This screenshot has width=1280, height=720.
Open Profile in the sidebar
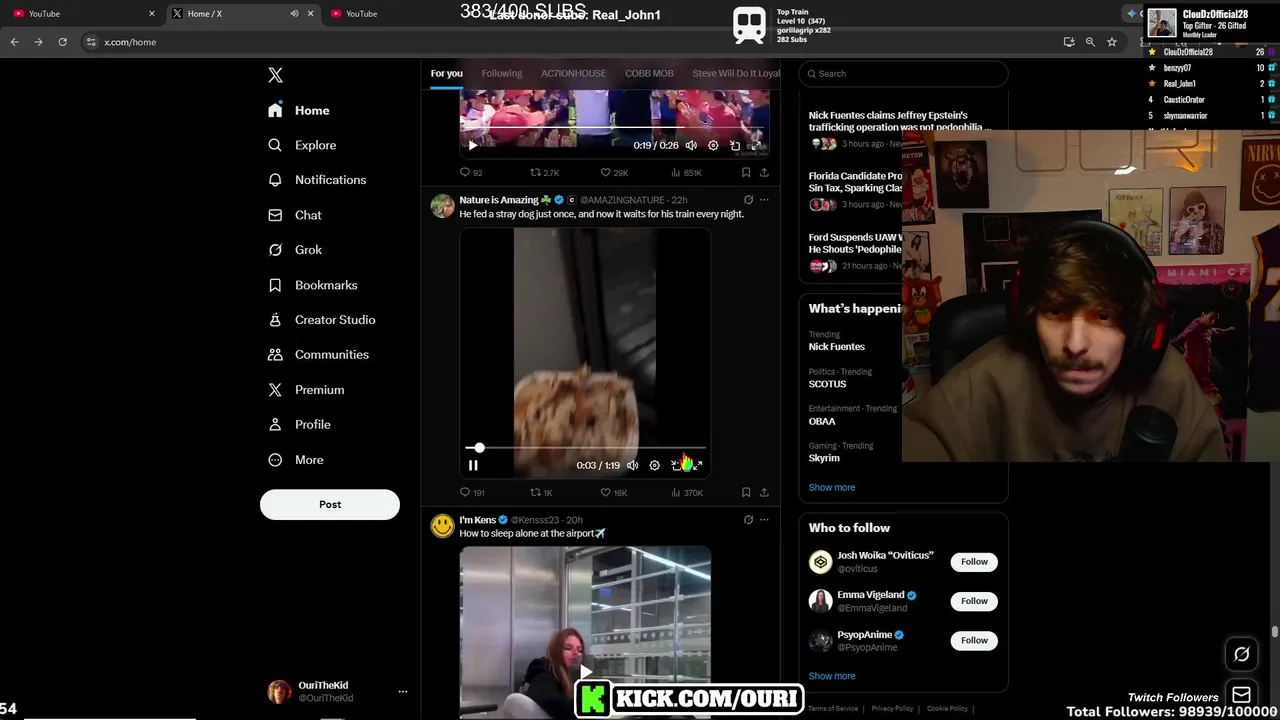coord(299,425)
